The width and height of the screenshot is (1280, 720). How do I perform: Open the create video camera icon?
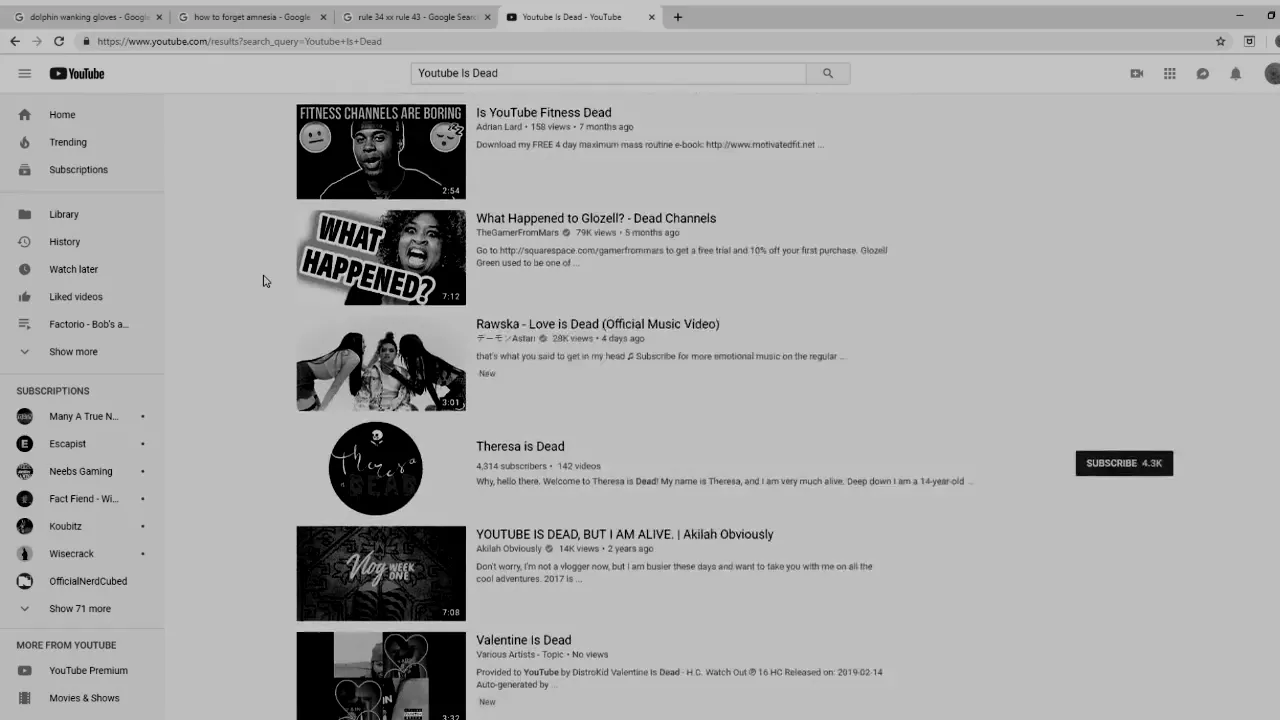[x=1136, y=73]
